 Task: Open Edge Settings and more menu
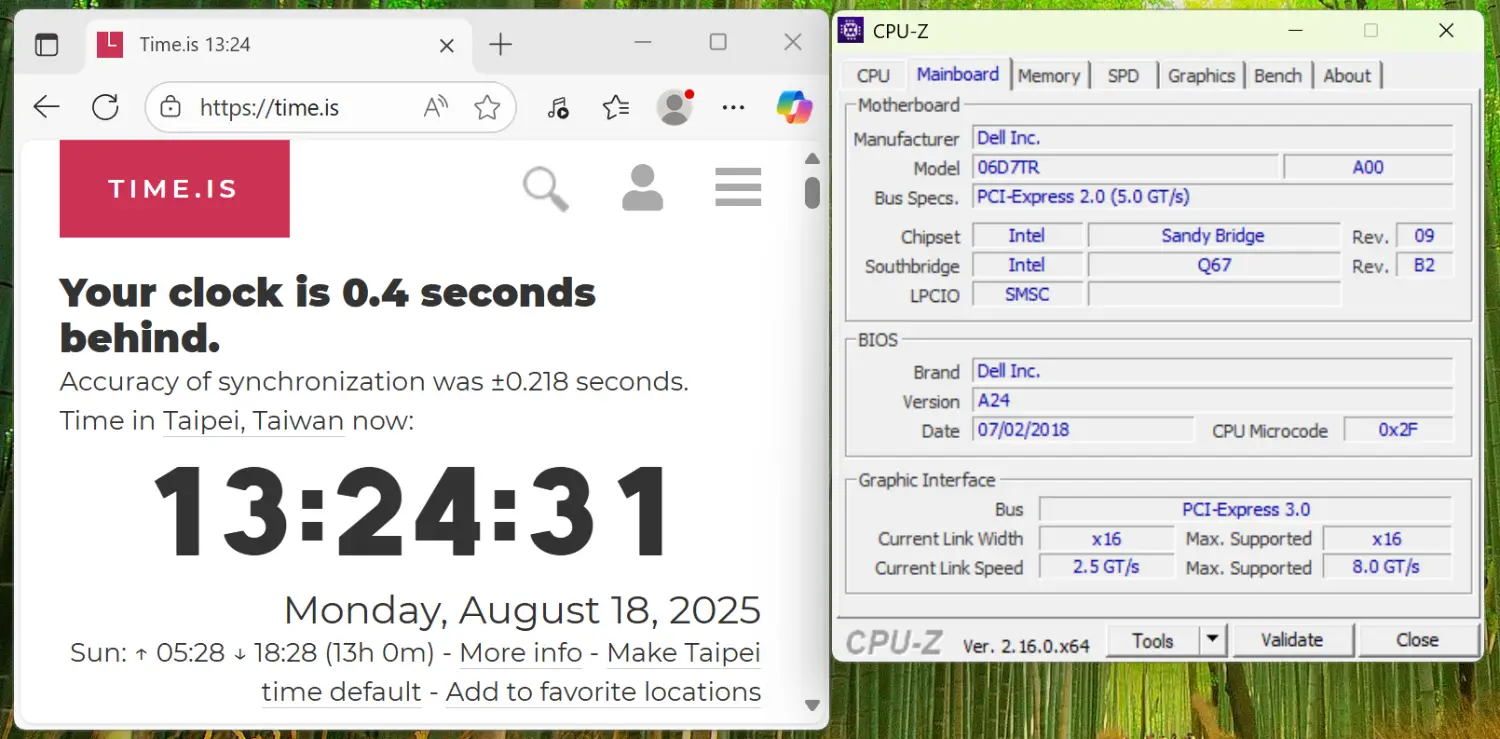pyautogui.click(x=733, y=107)
